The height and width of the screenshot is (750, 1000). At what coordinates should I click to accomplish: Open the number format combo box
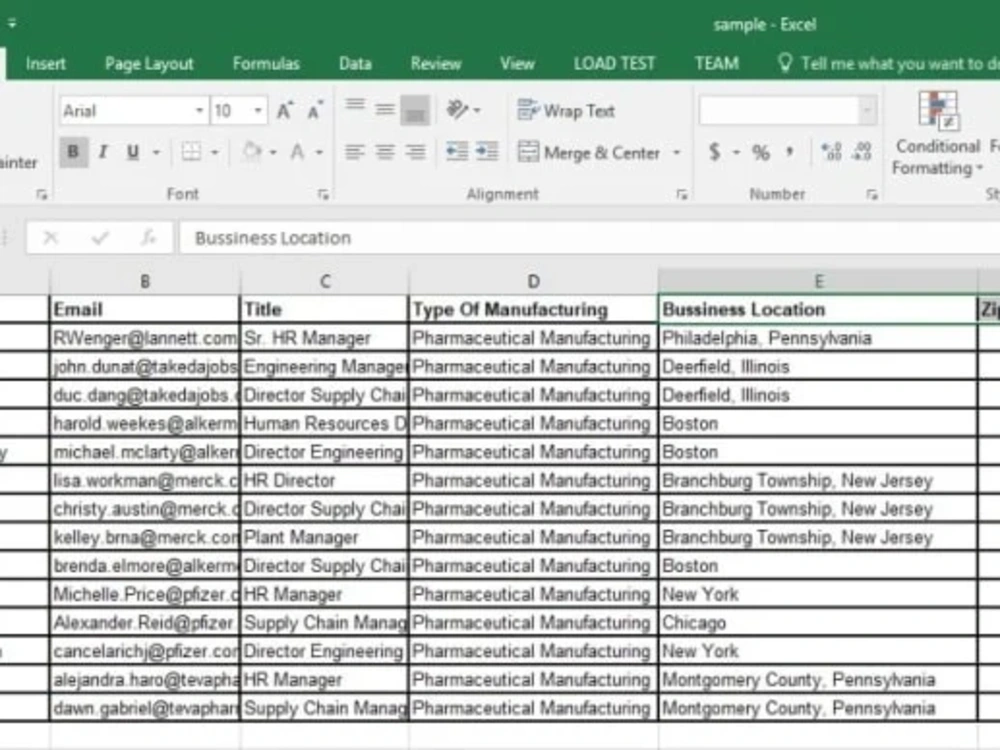pos(788,111)
